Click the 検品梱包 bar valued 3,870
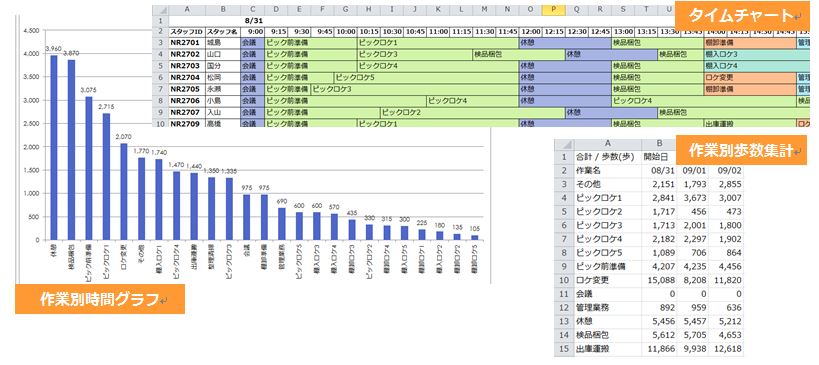 point(71,150)
